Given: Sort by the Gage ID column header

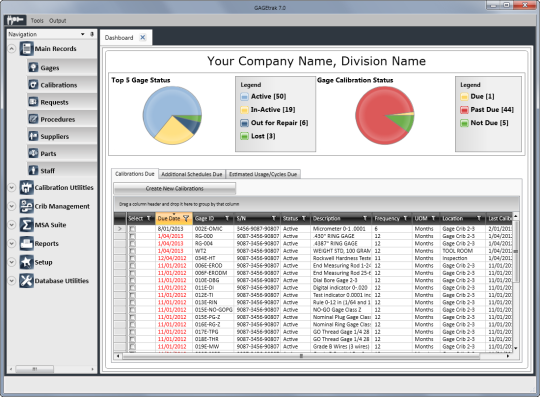Looking at the screenshot, I should [205, 218].
